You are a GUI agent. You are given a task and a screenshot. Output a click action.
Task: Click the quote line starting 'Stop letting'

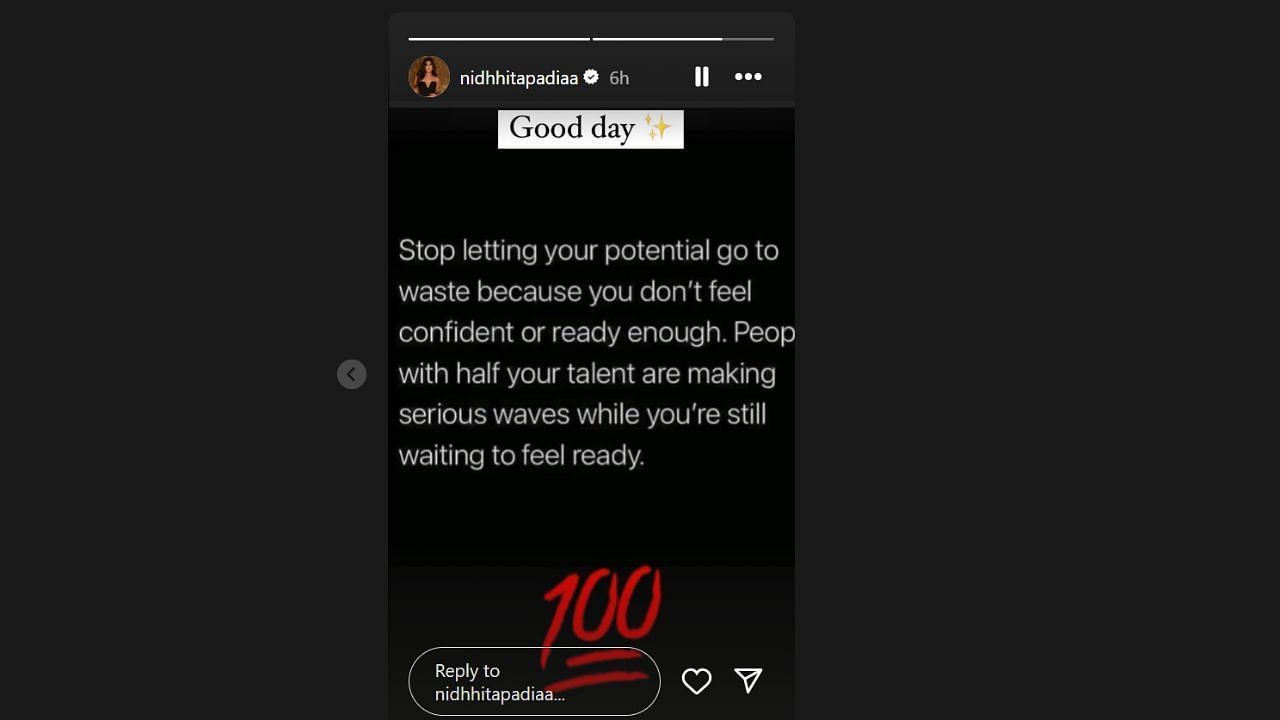pyautogui.click(x=588, y=251)
